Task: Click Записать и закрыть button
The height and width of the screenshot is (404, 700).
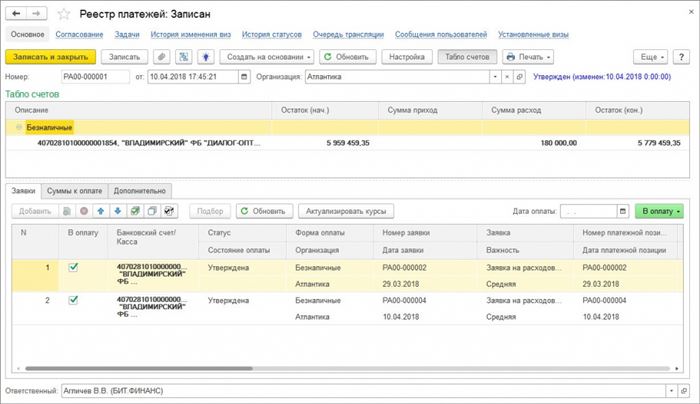Action: pyautogui.click(x=50, y=57)
